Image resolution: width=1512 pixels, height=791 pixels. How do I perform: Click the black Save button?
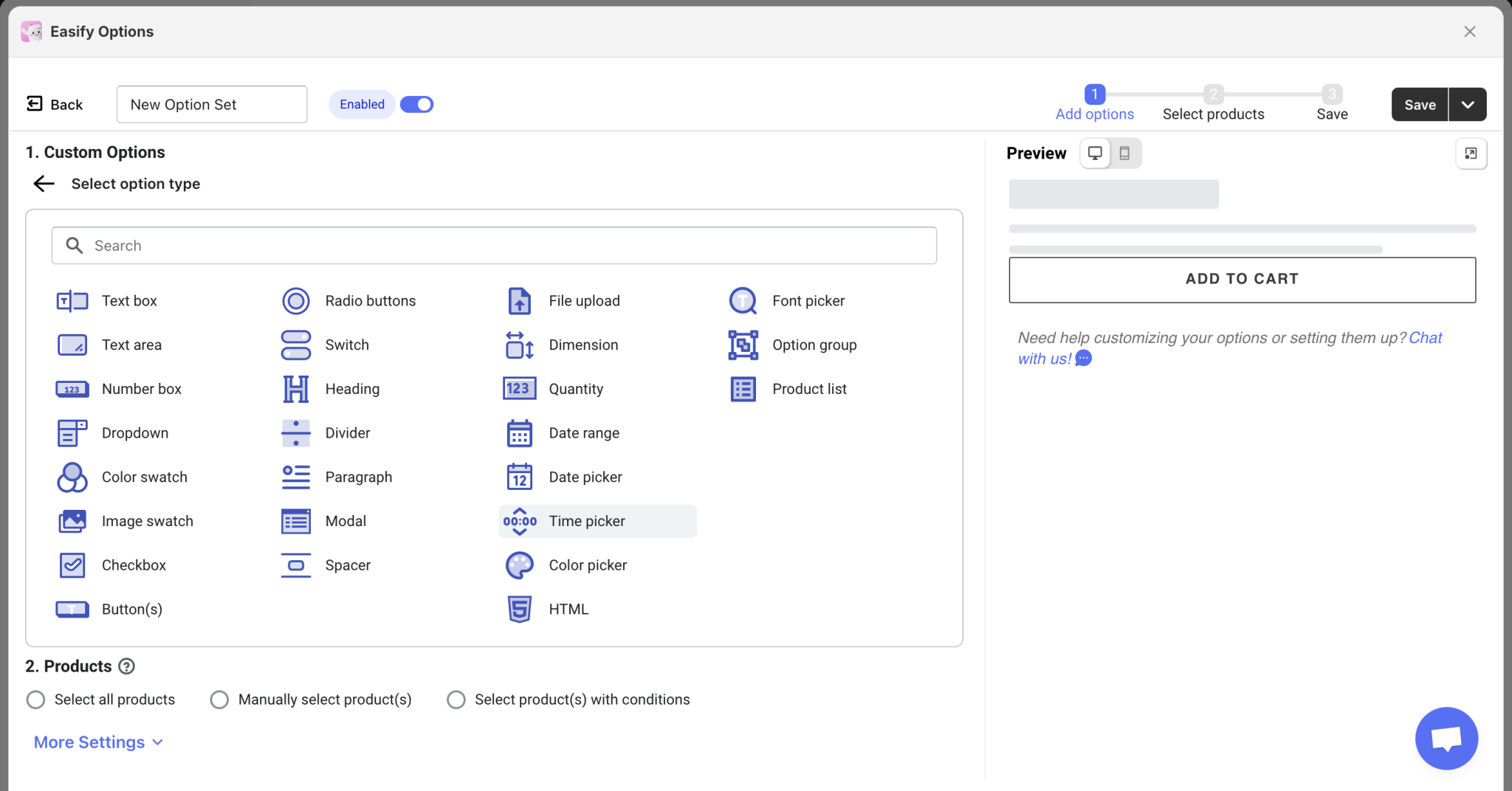[1420, 104]
